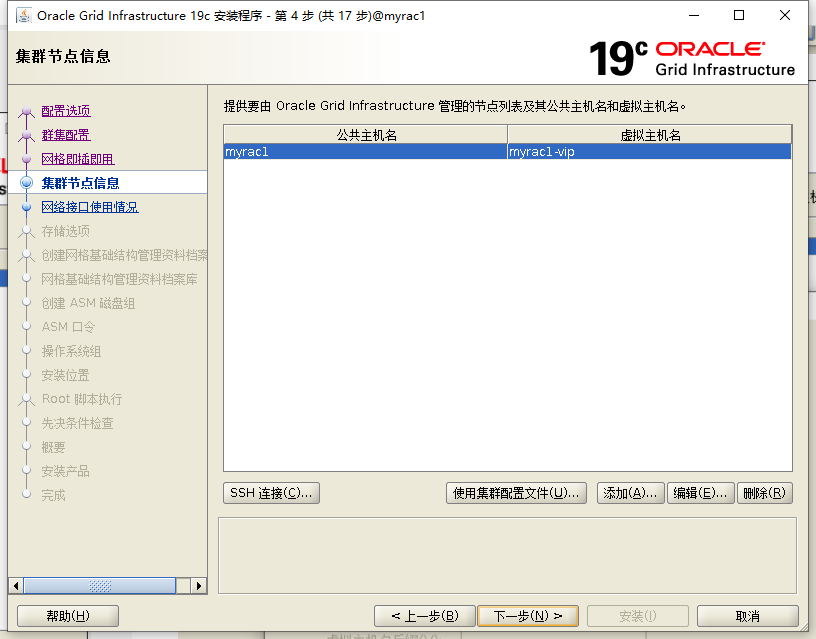Click the SSH 连接(C)... button

tap(271, 493)
